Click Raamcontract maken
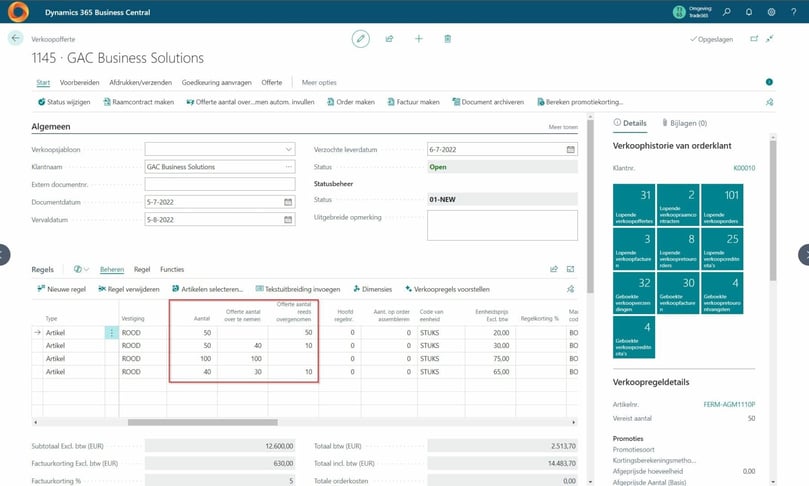Image resolution: width=809 pixels, height=486 pixels. tap(138, 102)
